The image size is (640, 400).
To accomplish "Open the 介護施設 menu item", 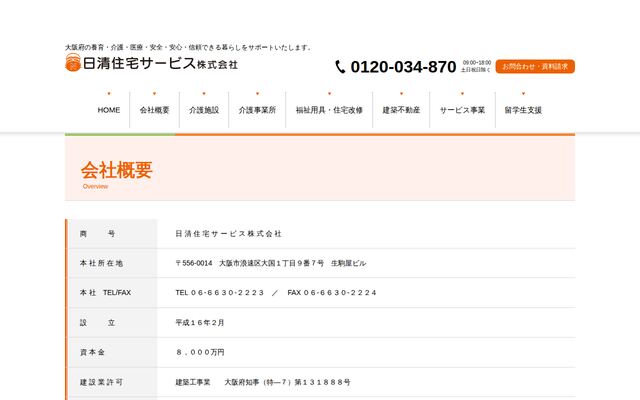I will tap(204, 110).
